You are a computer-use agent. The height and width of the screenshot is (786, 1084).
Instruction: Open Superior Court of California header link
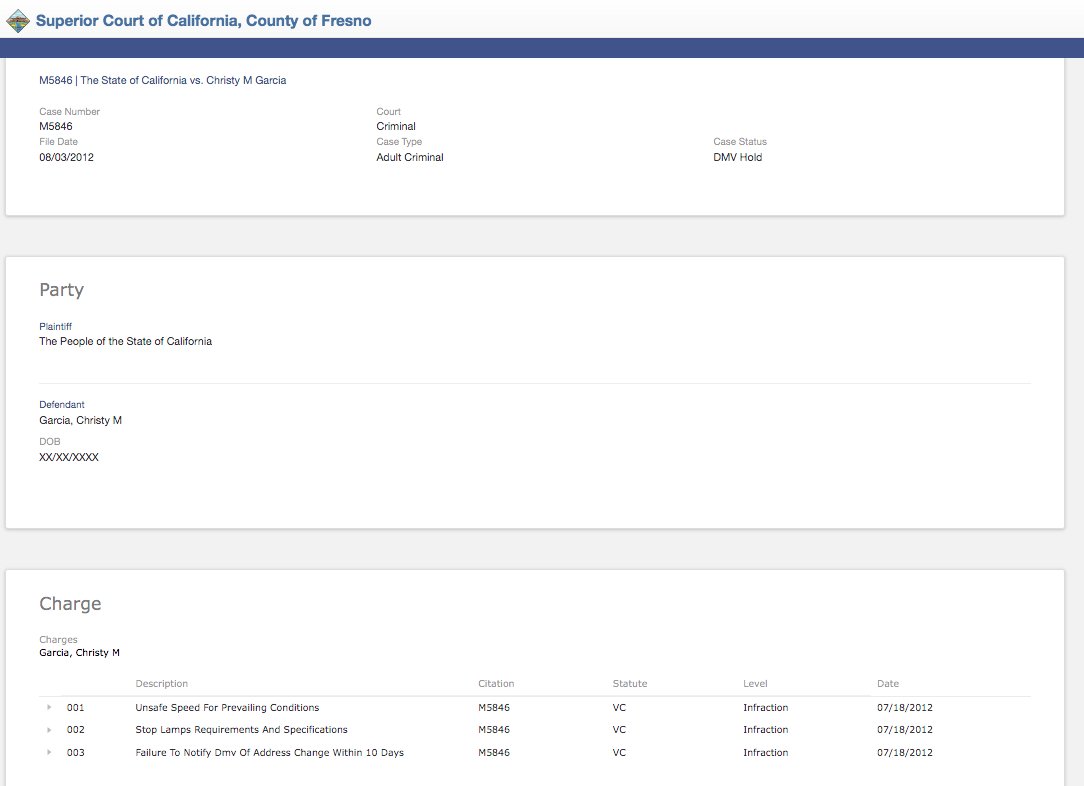pyautogui.click(x=203, y=21)
